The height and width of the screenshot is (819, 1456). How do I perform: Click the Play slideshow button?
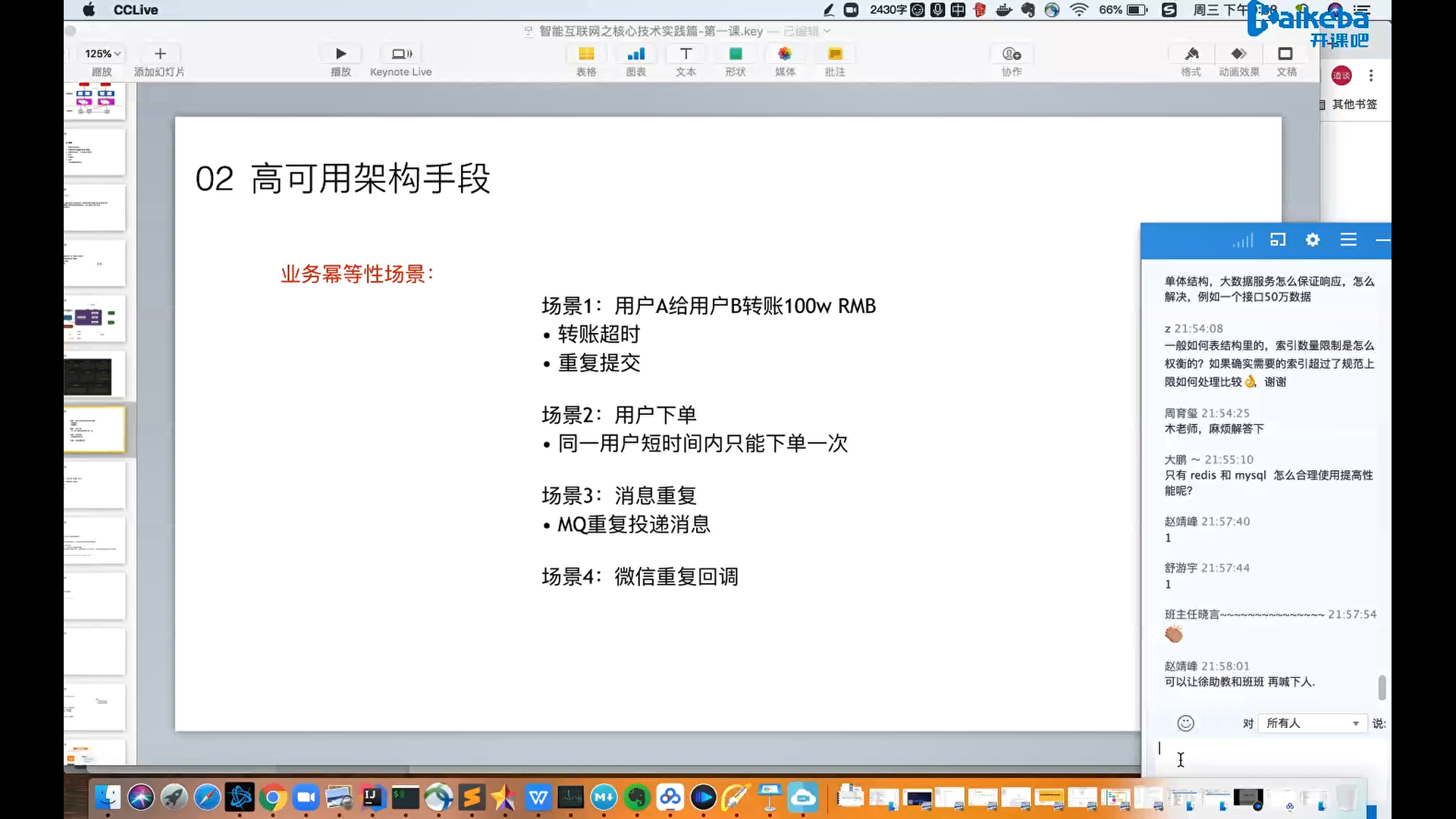pos(340,55)
